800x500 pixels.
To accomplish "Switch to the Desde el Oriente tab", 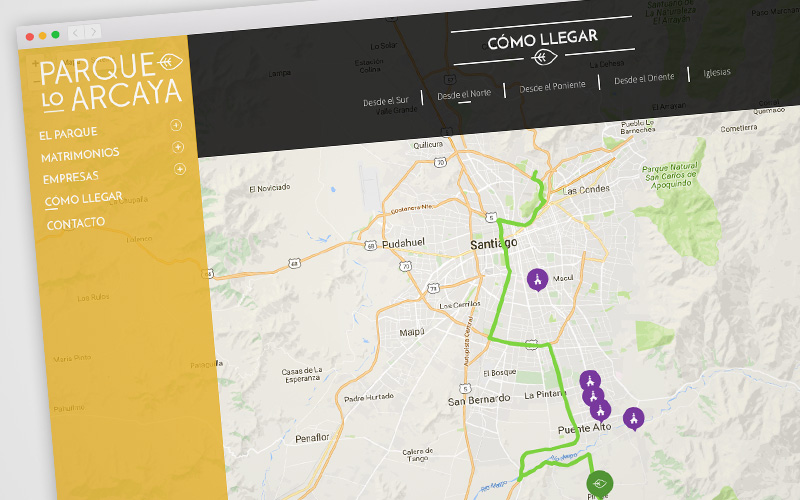I will 644,79.
